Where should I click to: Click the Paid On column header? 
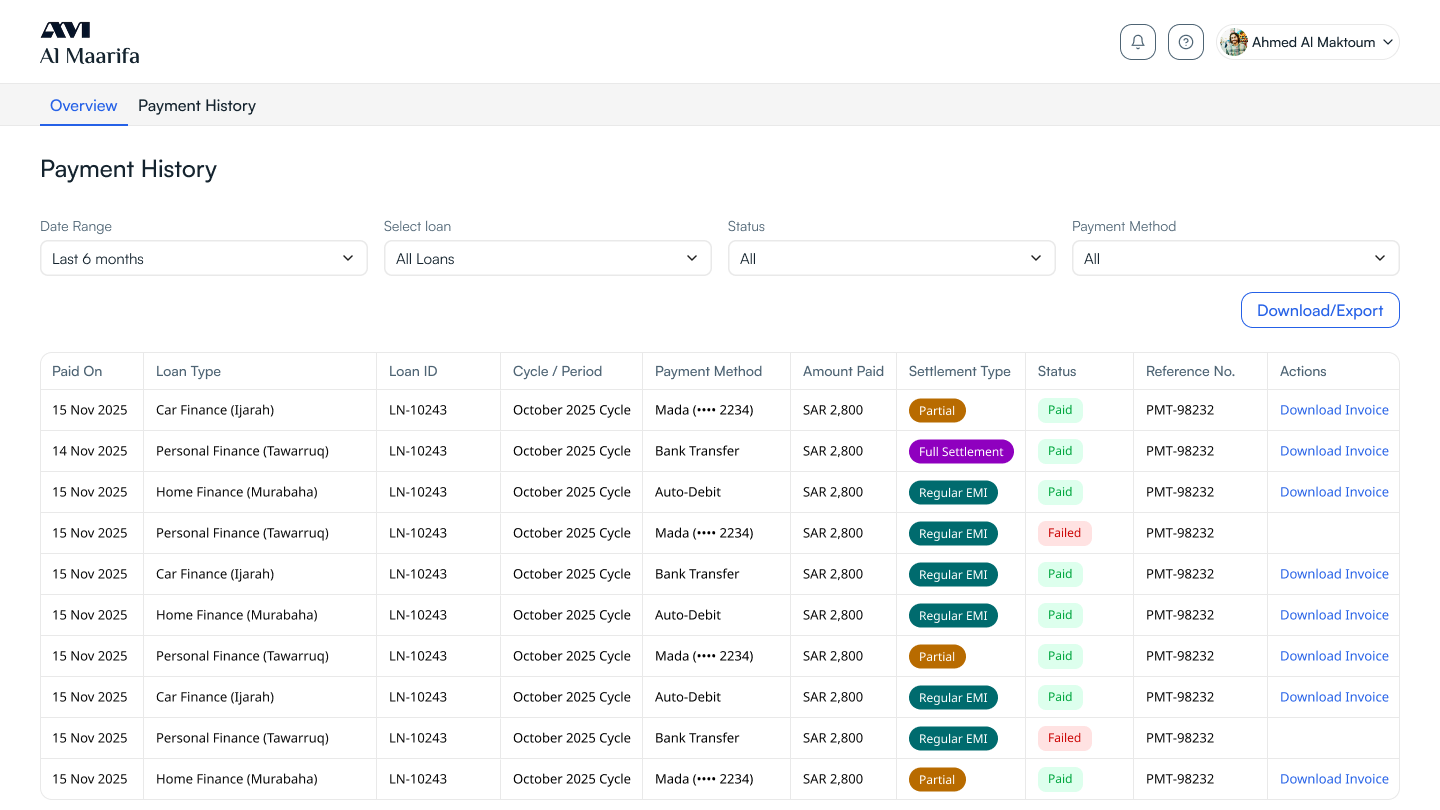pos(78,371)
